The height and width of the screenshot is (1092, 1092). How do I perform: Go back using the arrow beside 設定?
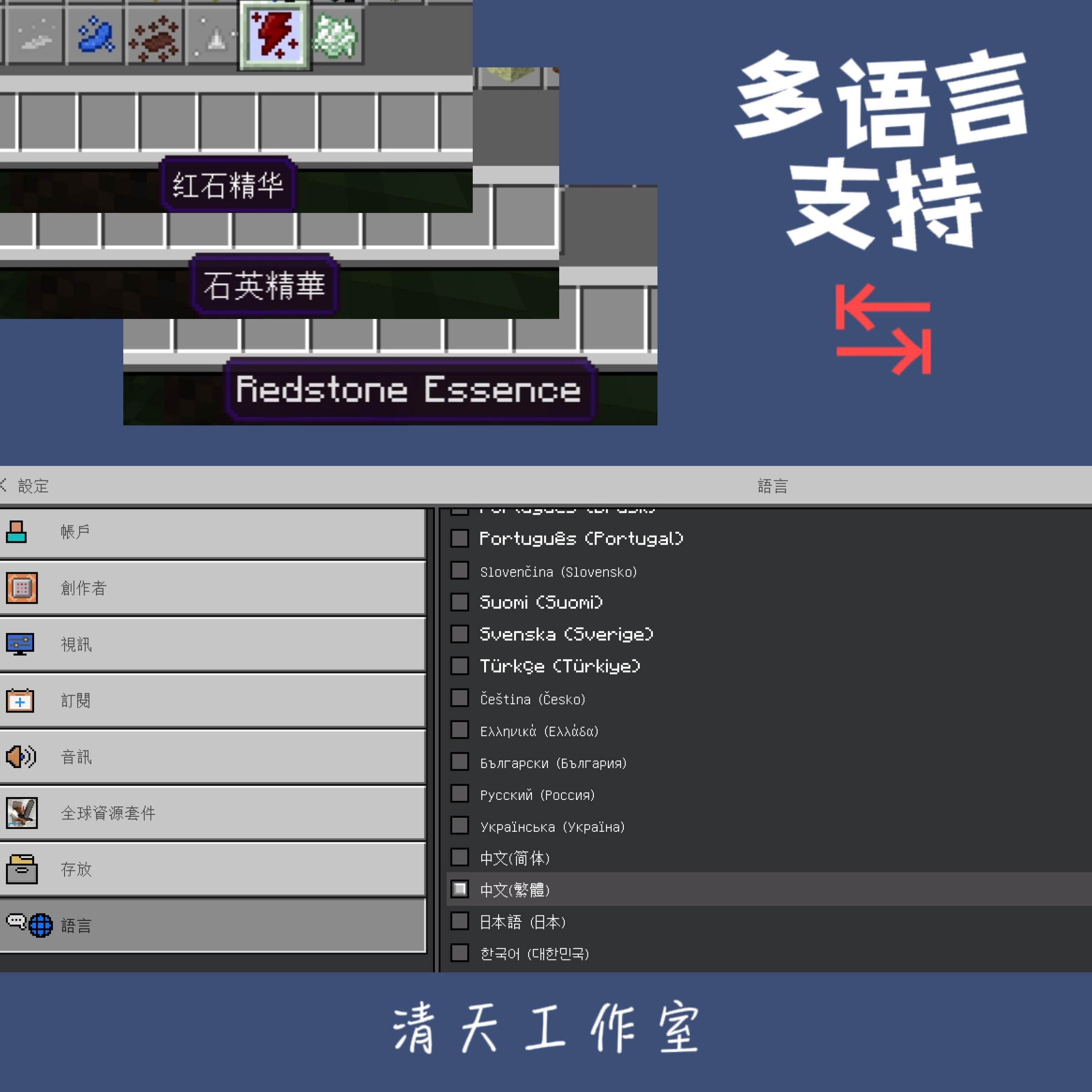[4, 485]
